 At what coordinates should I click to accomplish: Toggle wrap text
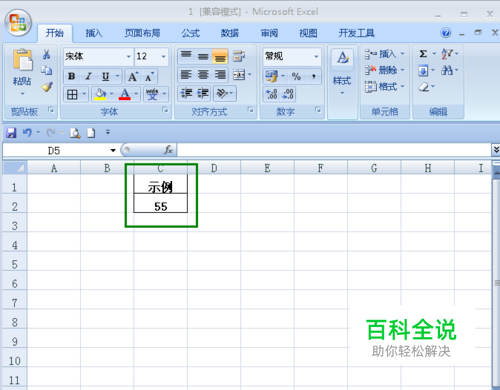pos(239,56)
